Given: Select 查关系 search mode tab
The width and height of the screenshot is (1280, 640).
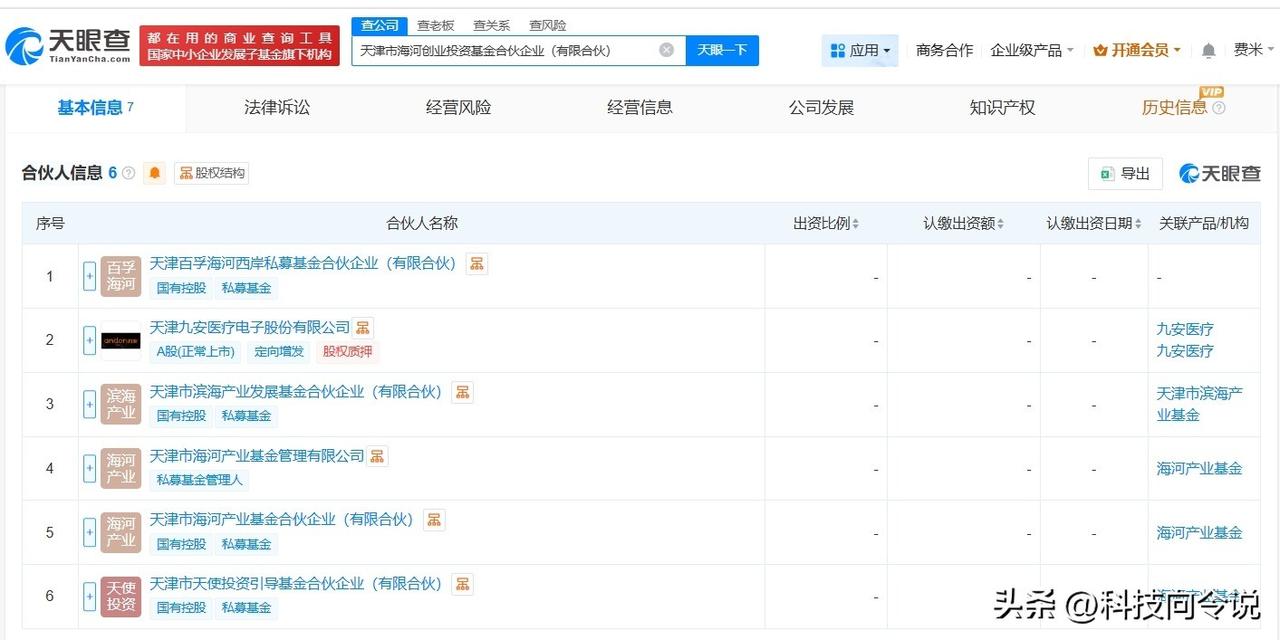Looking at the screenshot, I should (491, 25).
